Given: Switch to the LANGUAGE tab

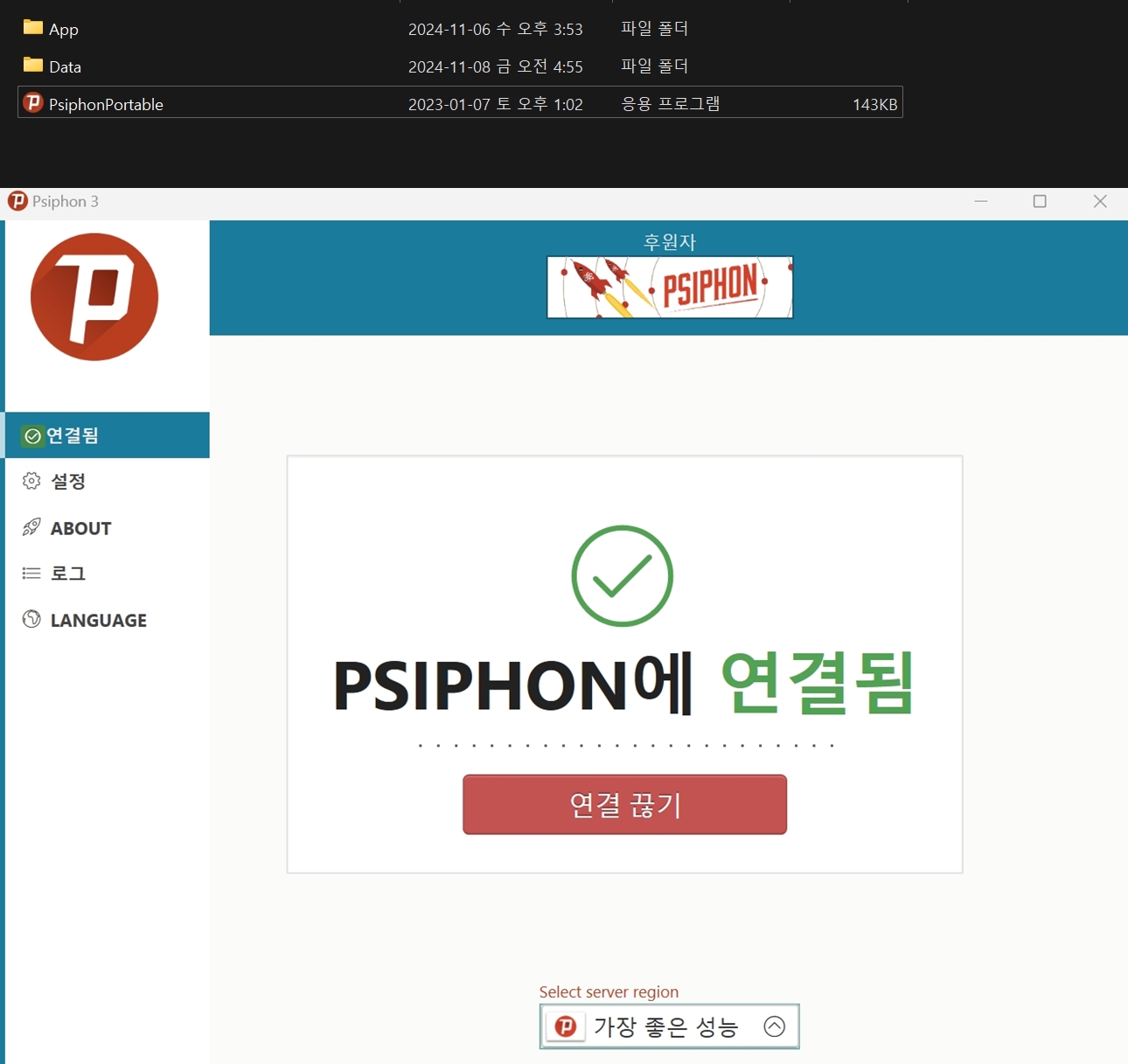Looking at the screenshot, I should click(x=107, y=620).
